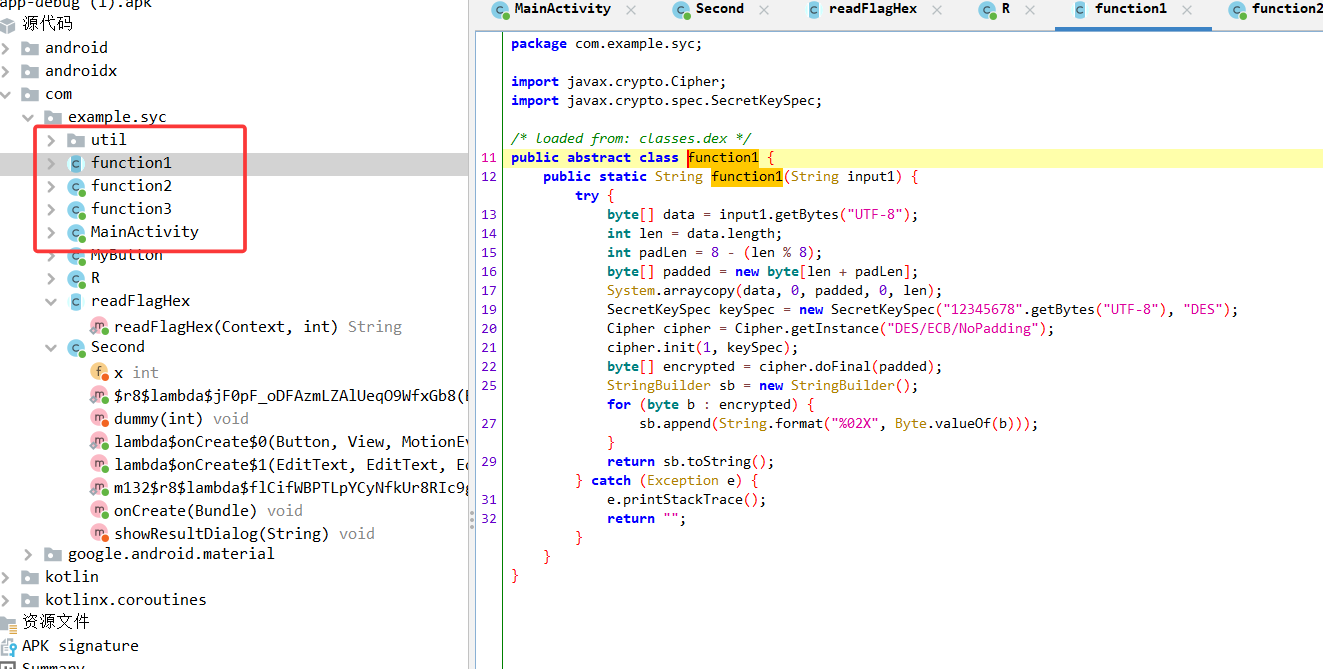Click the MainActivity tab class icon

click(x=500, y=9)
